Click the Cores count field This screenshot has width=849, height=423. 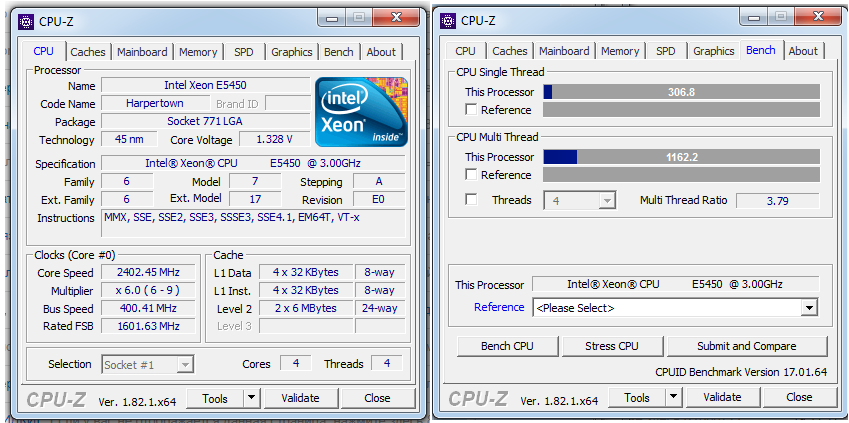(296, 363)
